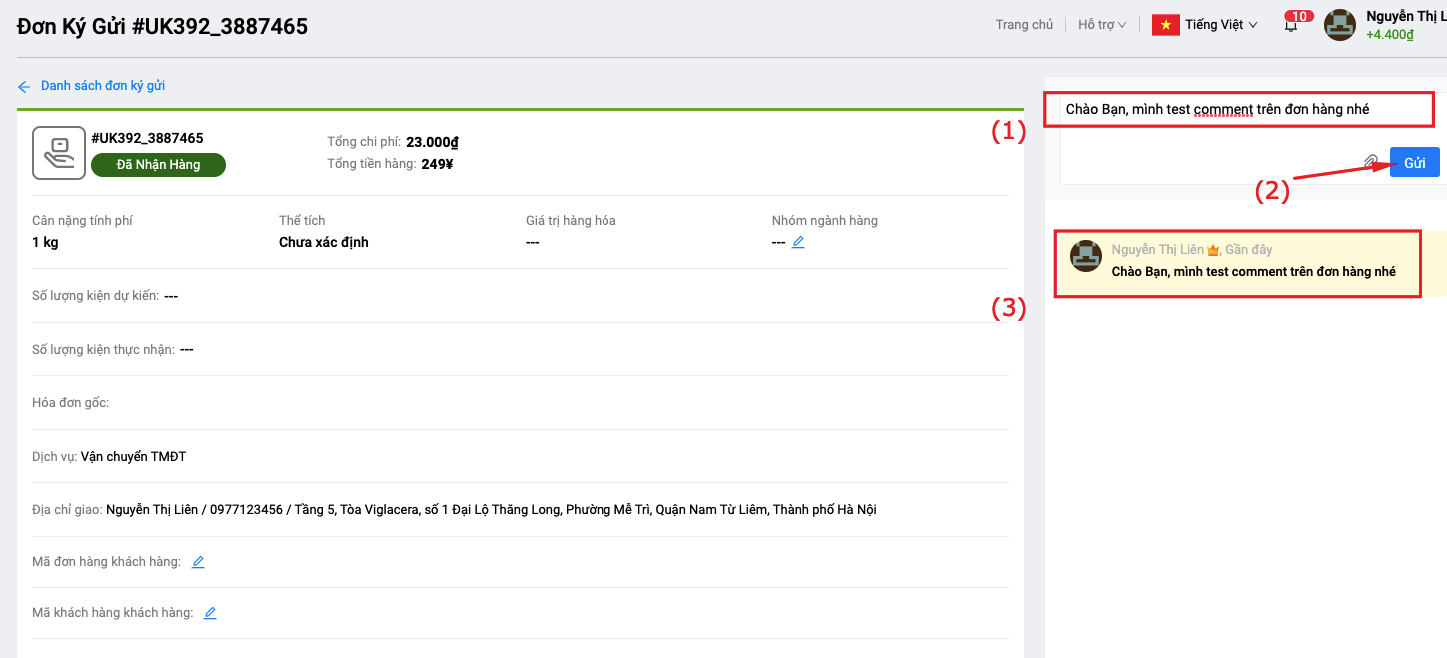Click the consignment package icon beside order ID
This screenshot has width=1447, height=658.
click(x=58, y=153)
